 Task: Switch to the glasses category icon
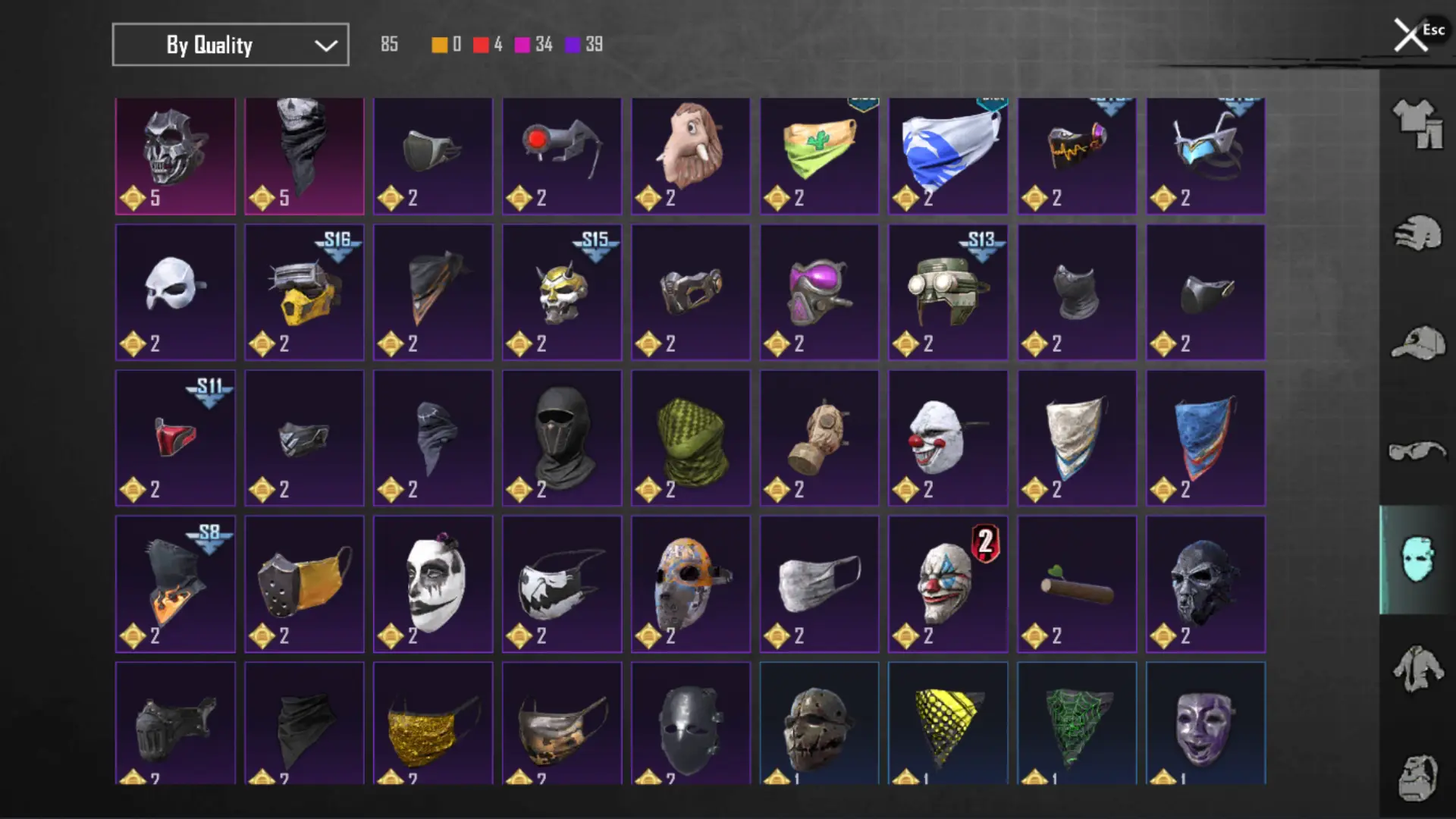1417,451
